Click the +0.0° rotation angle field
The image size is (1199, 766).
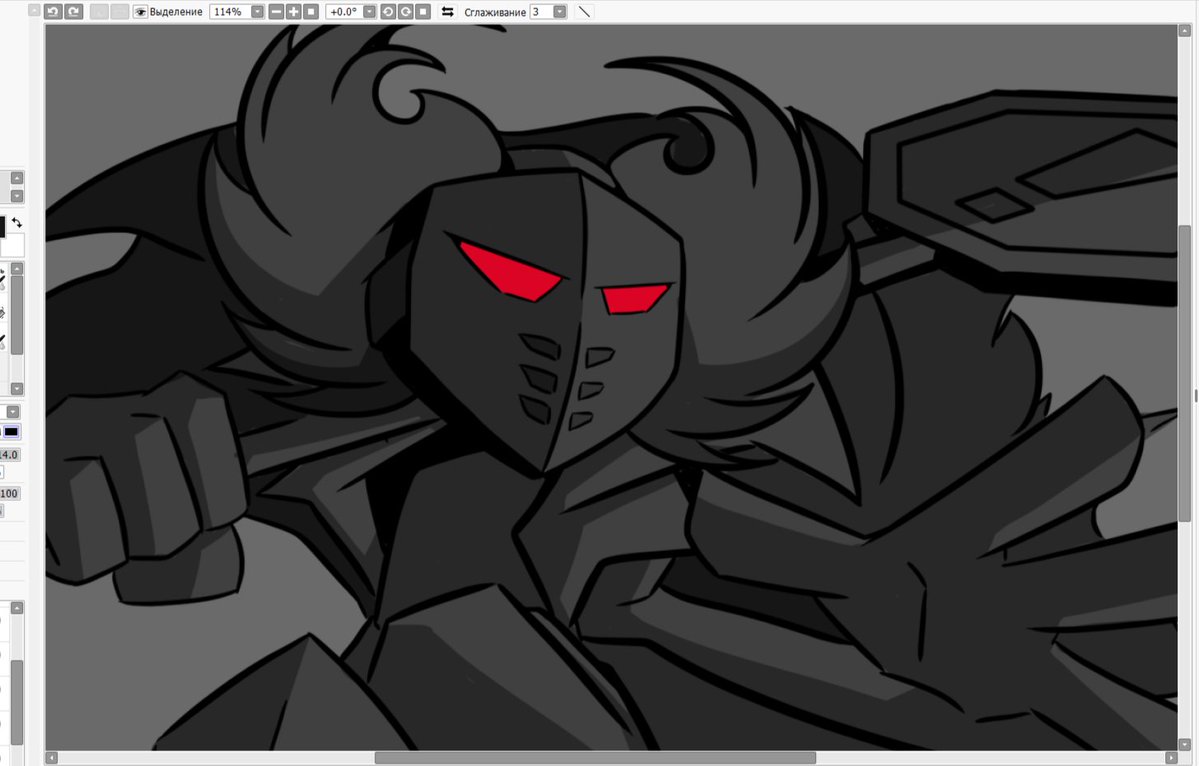pyautogui.click(x=344, y=11)
